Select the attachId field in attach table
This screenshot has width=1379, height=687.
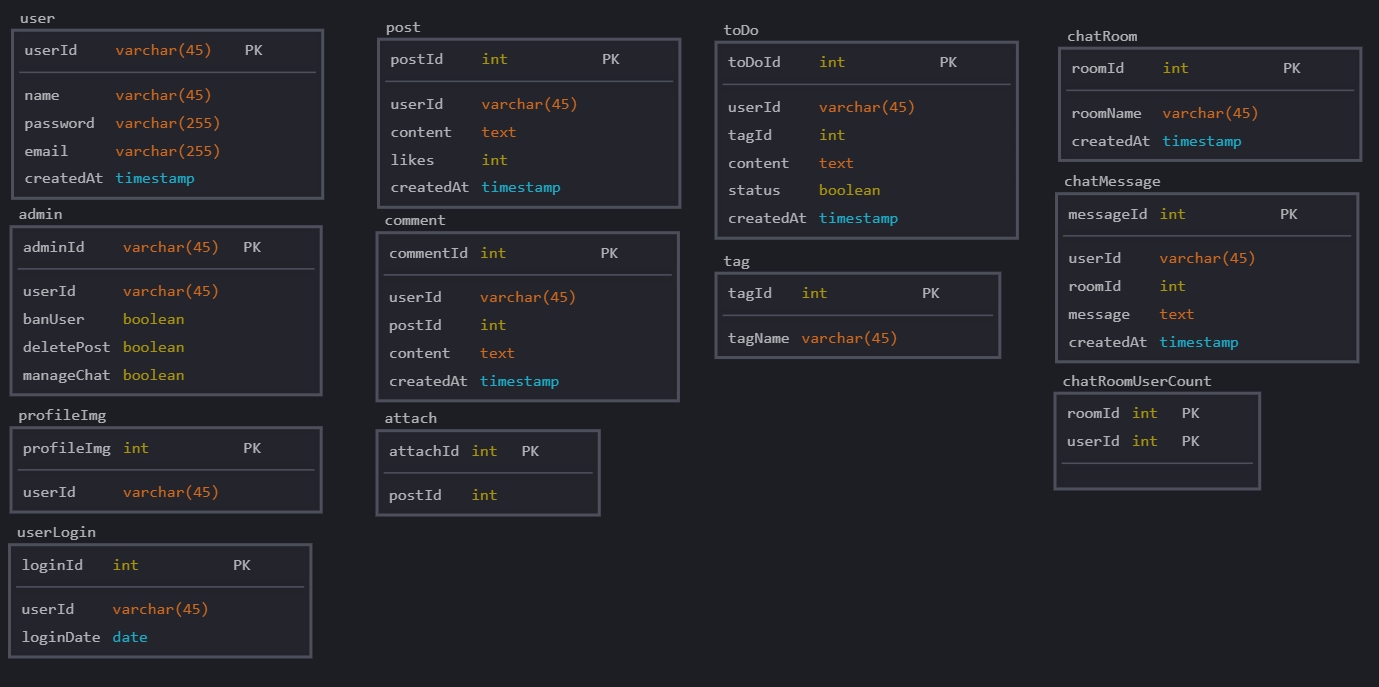click(x=424, y=451)
